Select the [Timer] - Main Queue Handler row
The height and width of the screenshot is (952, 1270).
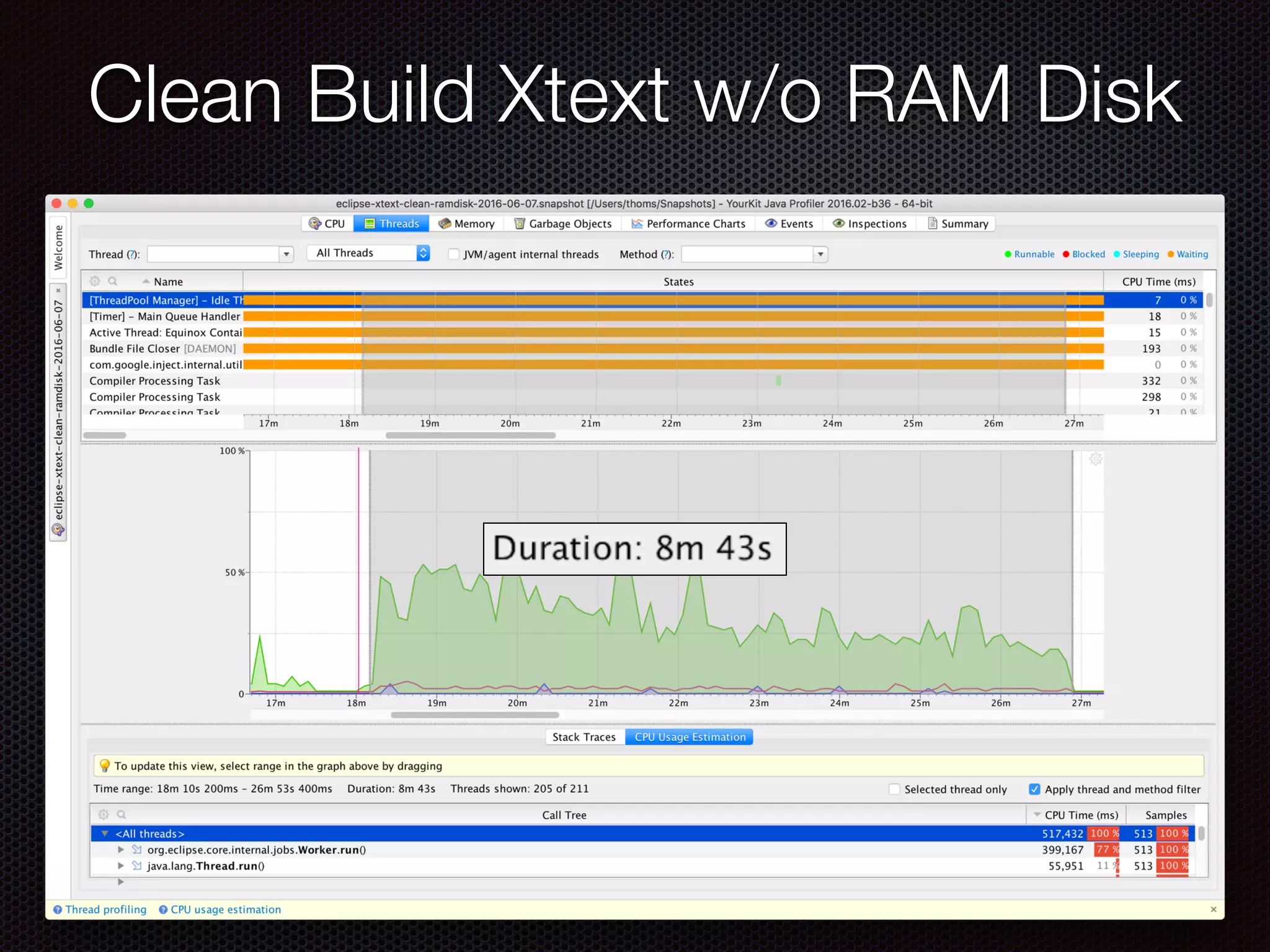click(x=642, y=316)
